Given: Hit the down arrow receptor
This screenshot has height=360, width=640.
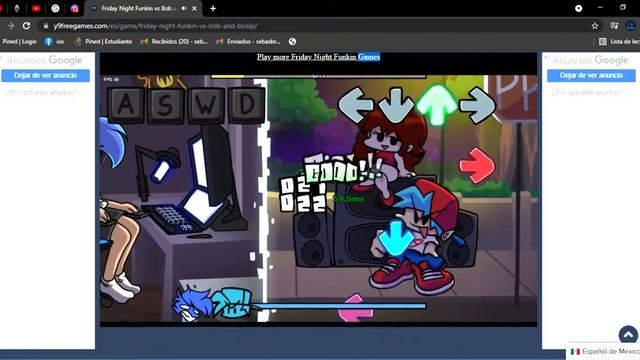Looking at the screenshot, I should 396,105.
